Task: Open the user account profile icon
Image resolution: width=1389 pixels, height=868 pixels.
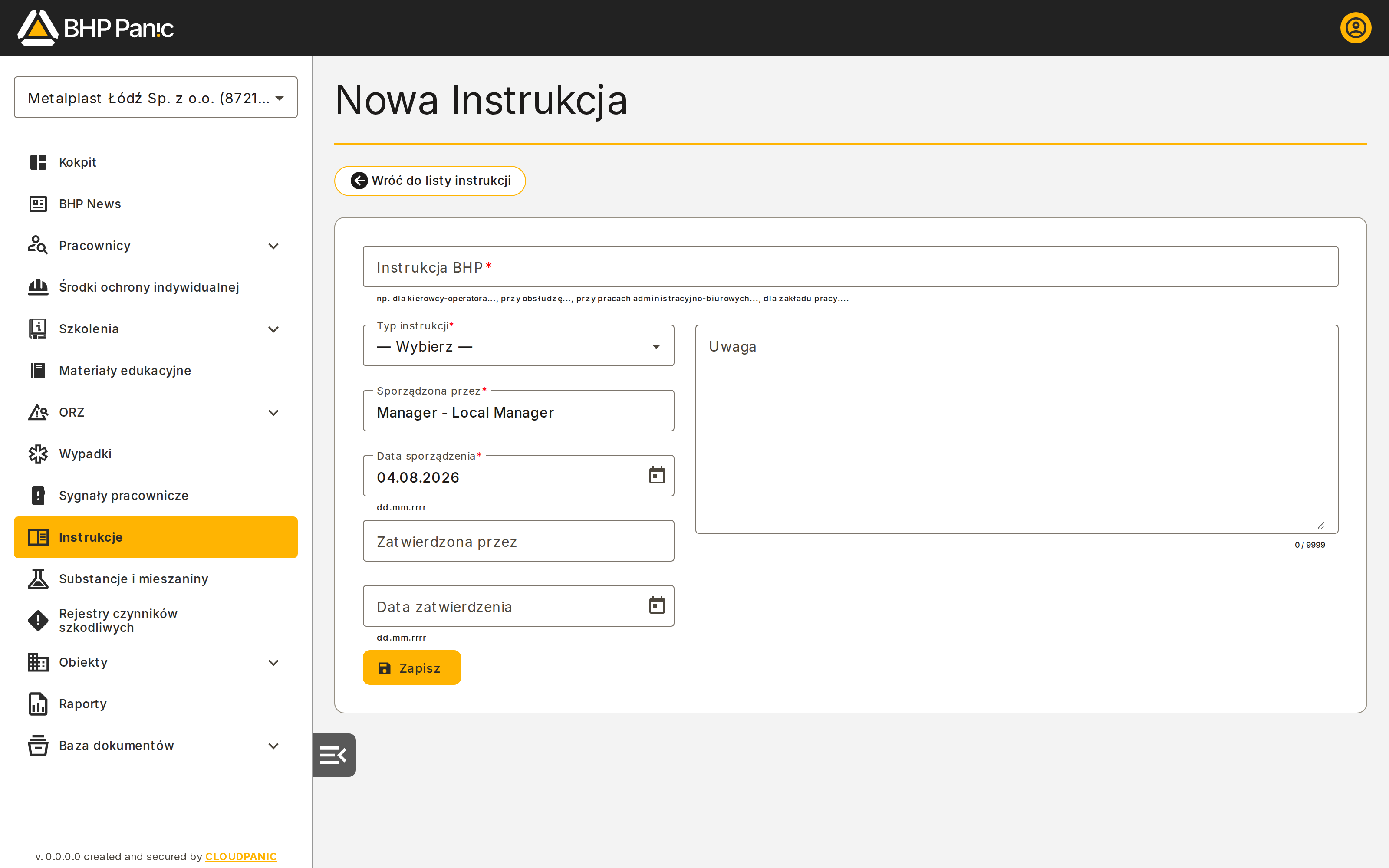Action: tap(1355, 27)
